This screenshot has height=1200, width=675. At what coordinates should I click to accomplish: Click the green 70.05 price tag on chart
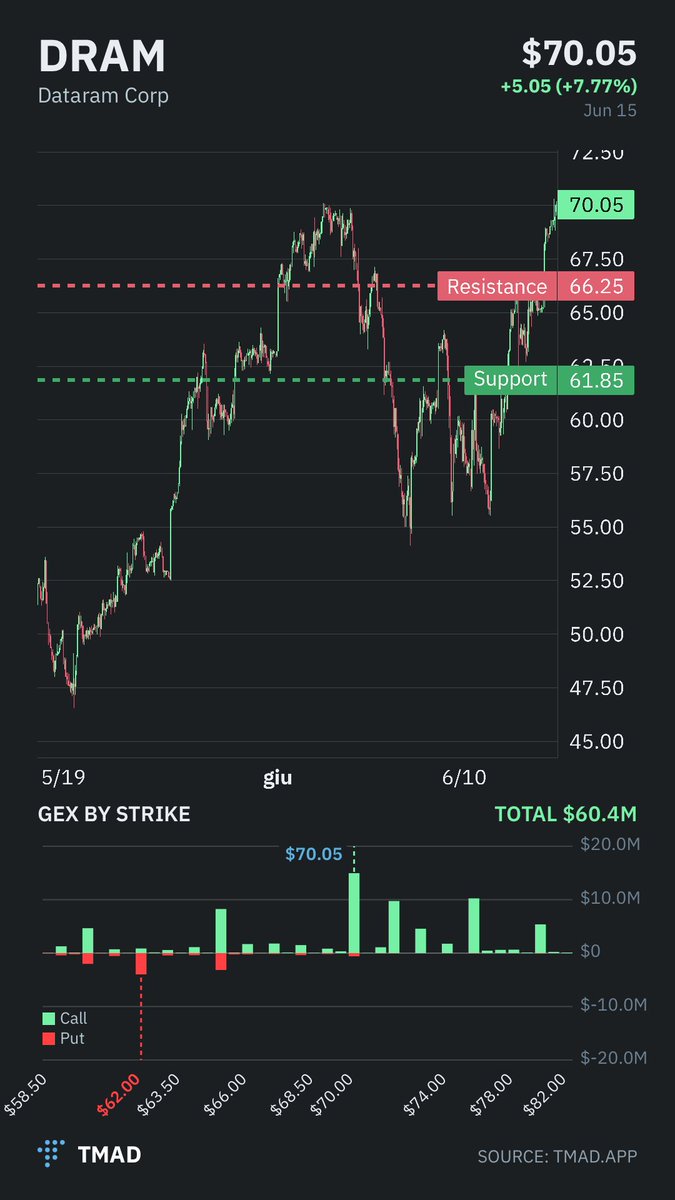click(596, 205)
